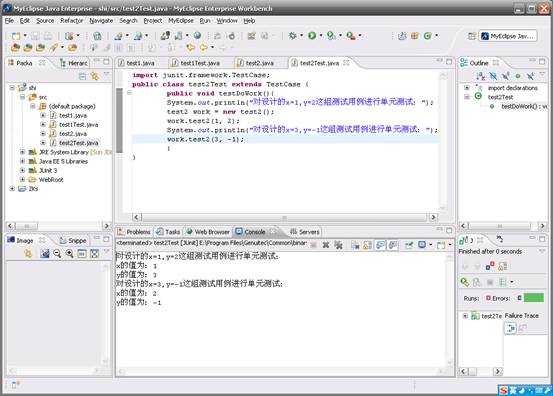Click the Rerun Test icon in the JUnit panel
Viewport: 553px width, 396px height.
pos(465,282)
